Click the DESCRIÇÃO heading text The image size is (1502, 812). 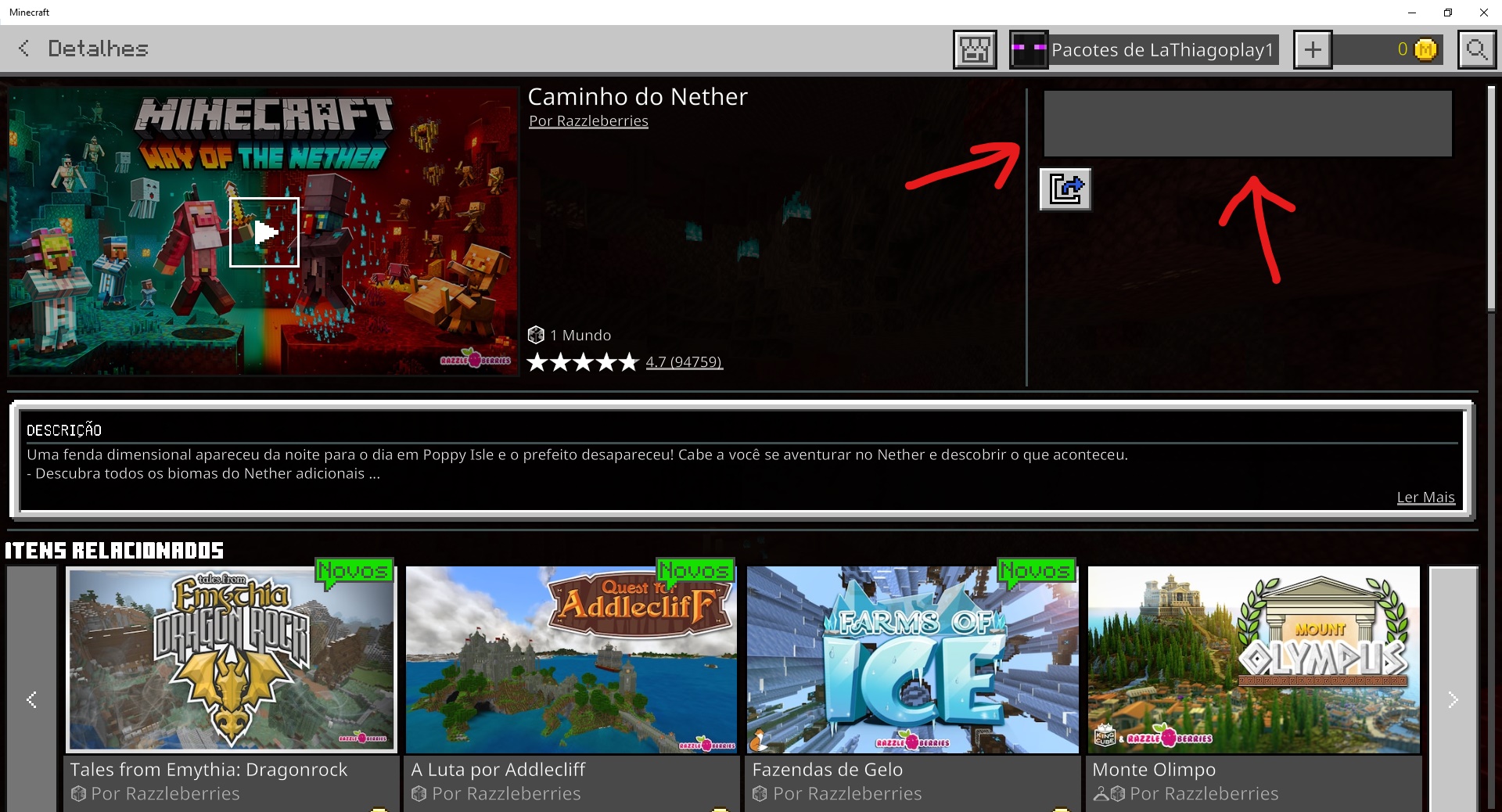click(x=64, y=430)
